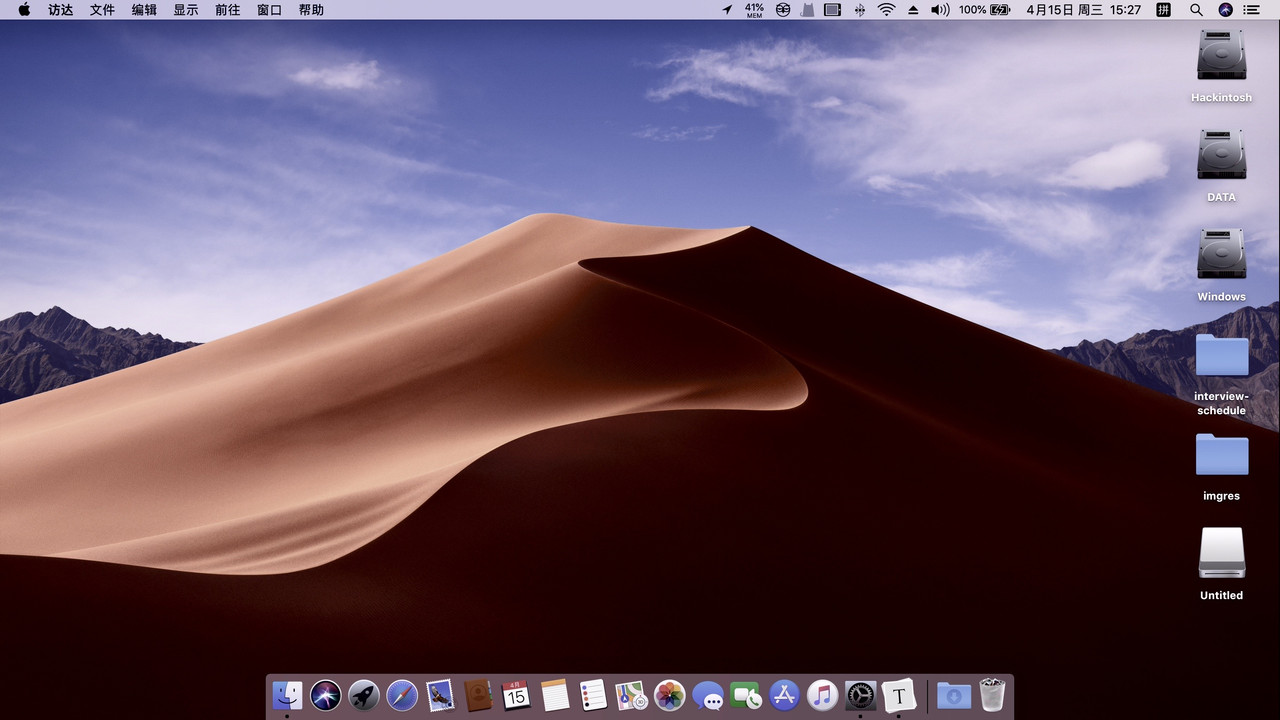Click the eject icon in menu bar
The width and height of the screenshot is (1280, 720).
coord(913,10)
